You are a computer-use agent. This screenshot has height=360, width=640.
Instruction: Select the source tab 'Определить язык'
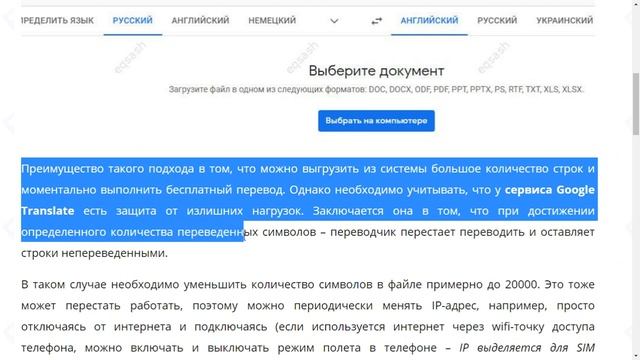pyautogui.click(x=58, y=20)
